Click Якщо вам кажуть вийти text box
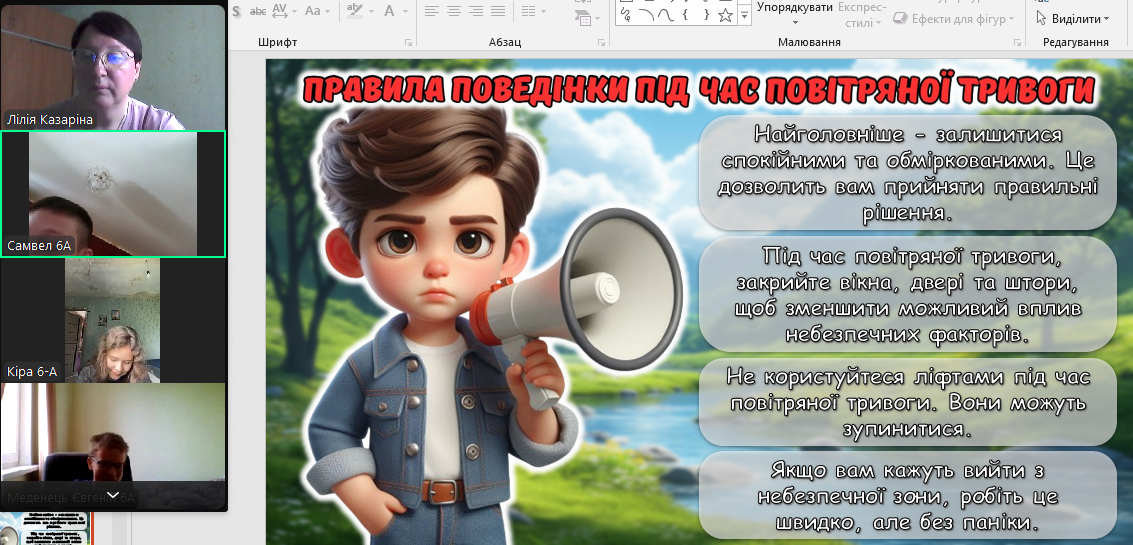 908,496
